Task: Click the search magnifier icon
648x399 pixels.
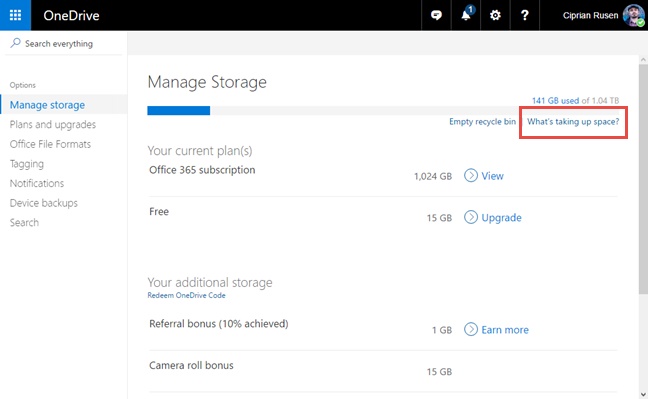Action: click(x=15, y=43)
